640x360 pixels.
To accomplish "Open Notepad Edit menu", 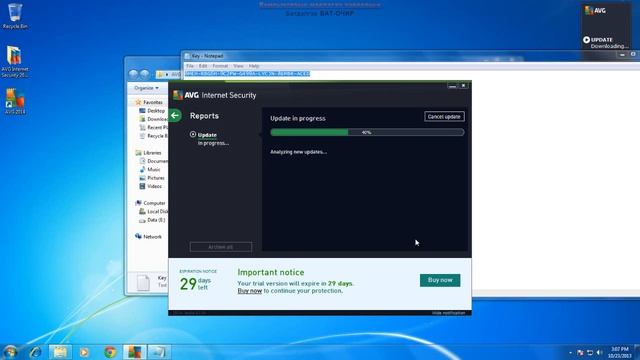I will (x=203, y=66).
